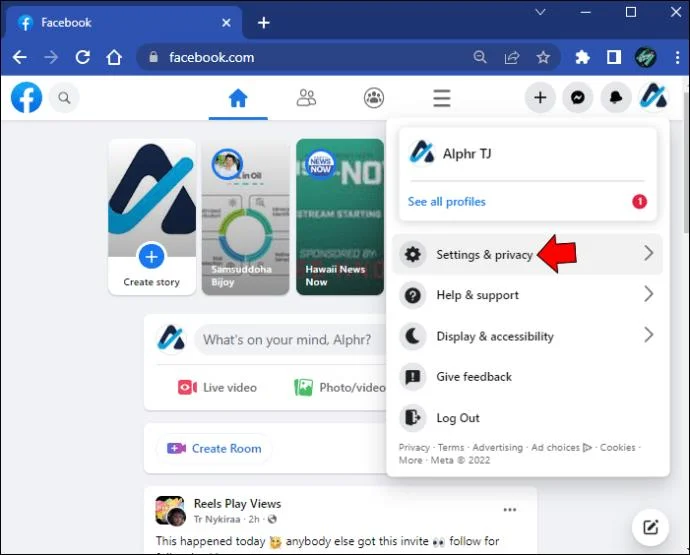This screenshot has width=690, height=555.
Task: Open Hawaii News Now story
Action: (340, 217)
